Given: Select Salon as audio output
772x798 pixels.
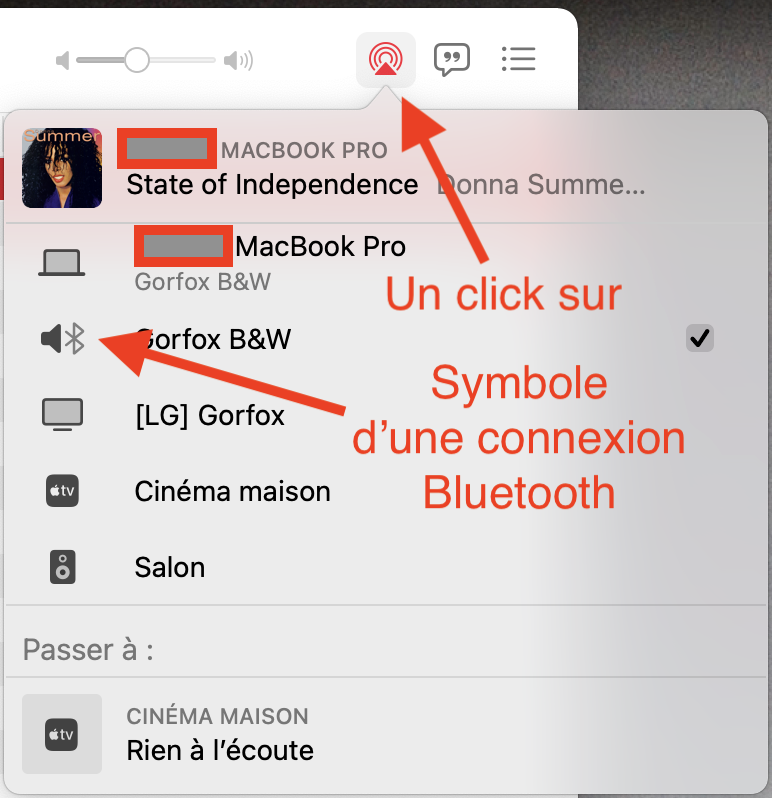Looking at the screenshot, I should (386, 567).
